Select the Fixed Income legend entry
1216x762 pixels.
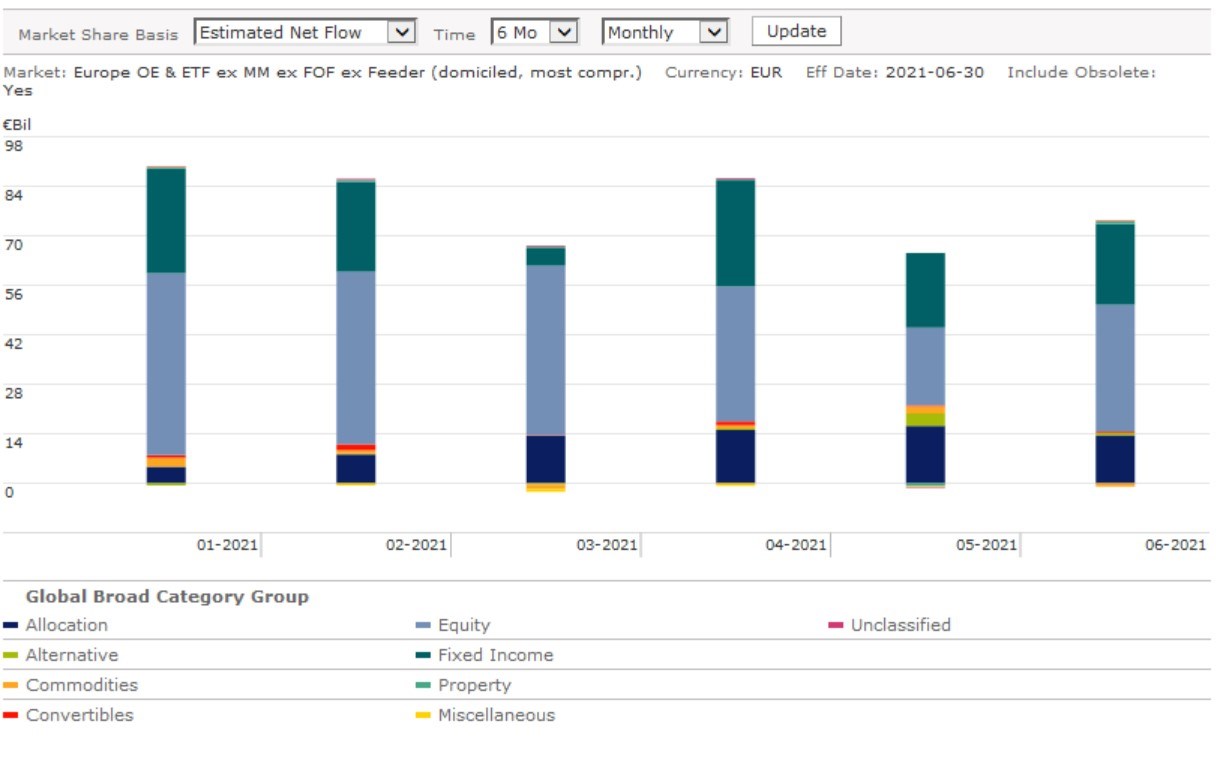click(x=495, y=655)
